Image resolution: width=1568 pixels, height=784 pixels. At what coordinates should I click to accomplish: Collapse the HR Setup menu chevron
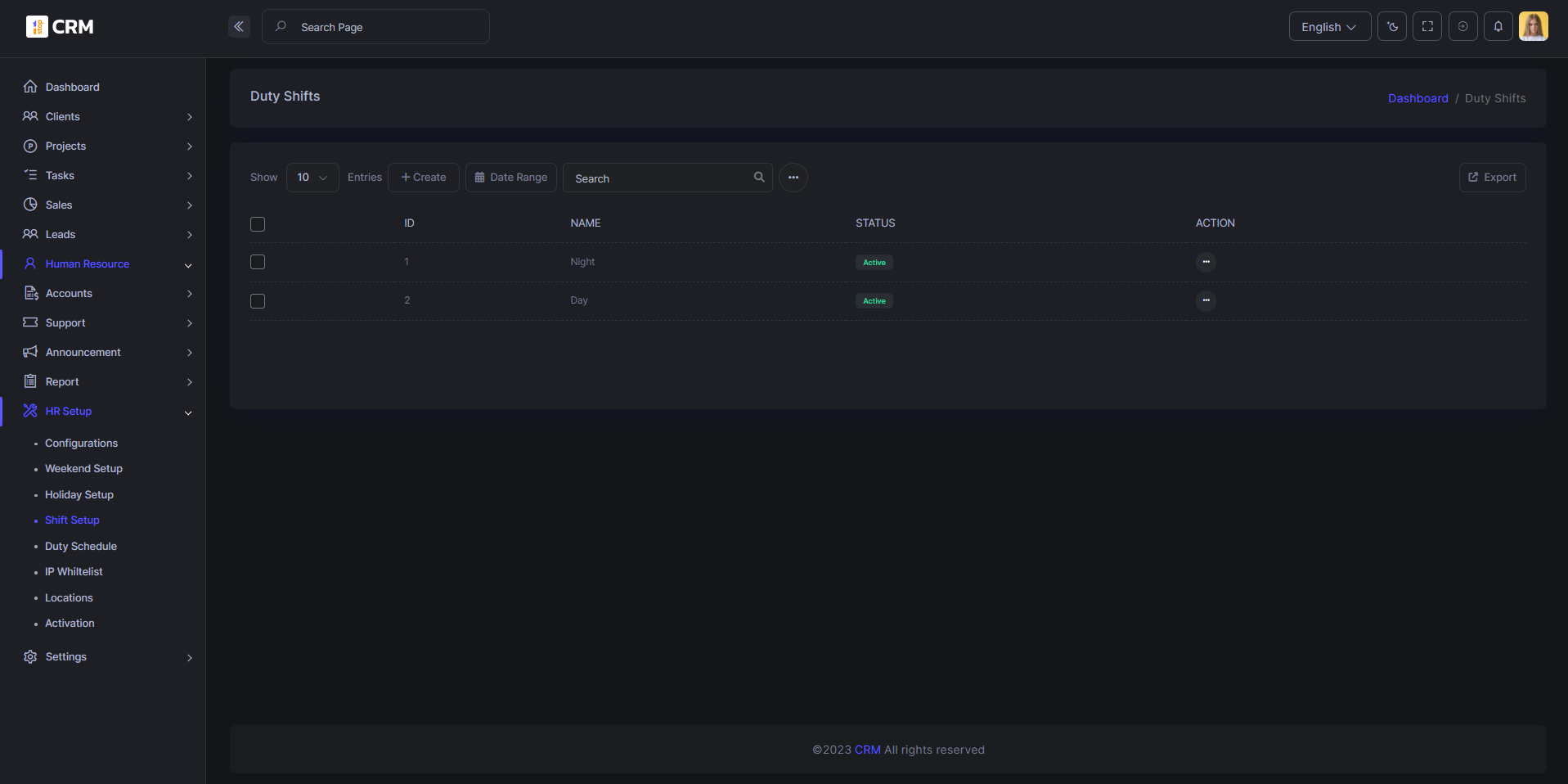(188, 412)
